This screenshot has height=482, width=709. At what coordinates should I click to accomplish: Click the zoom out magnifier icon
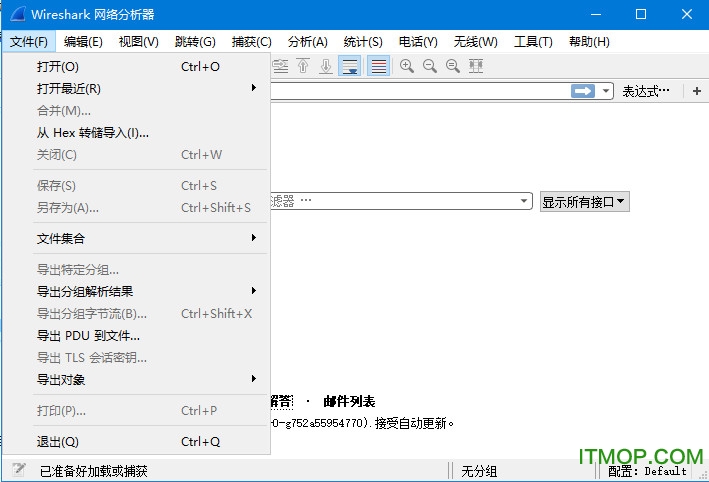pos(430,66)
